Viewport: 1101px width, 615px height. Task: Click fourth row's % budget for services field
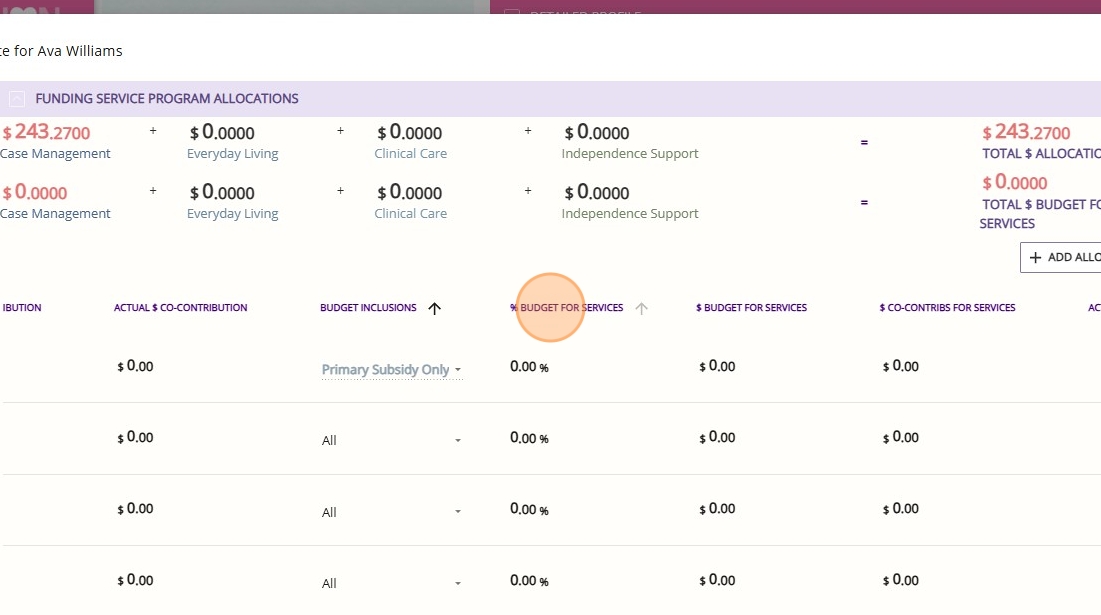point(528,580)
